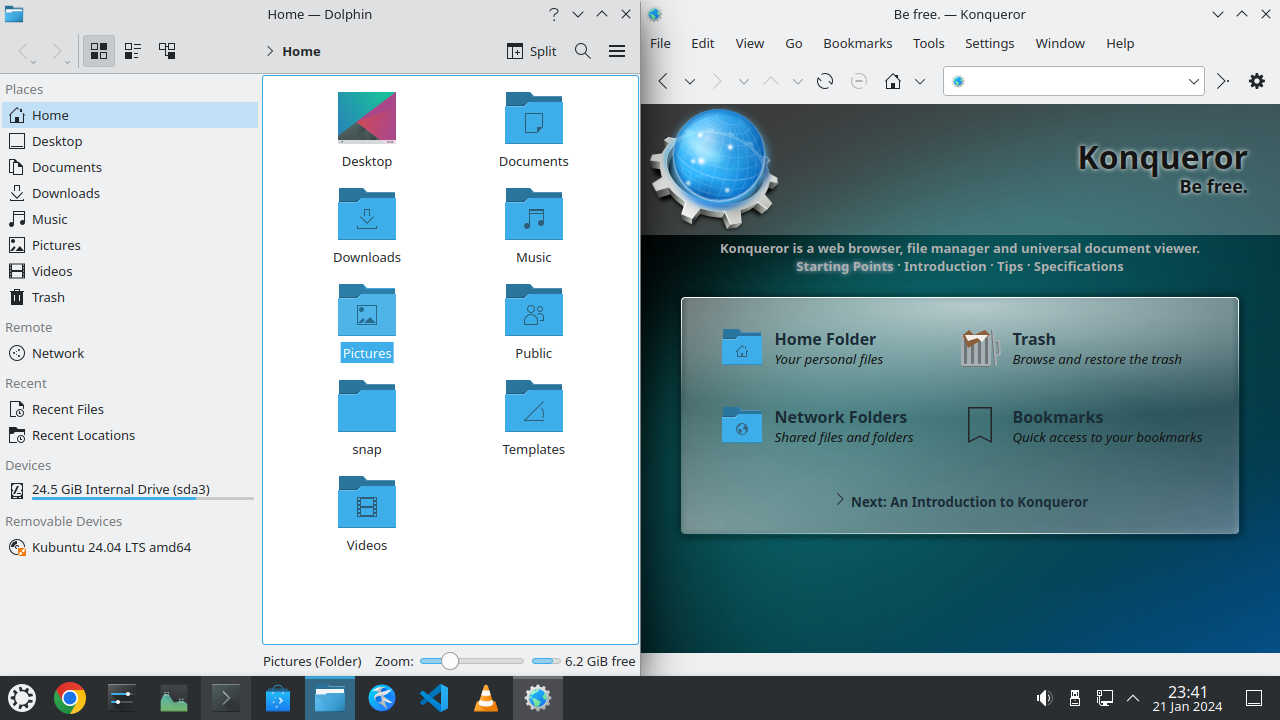
Task: Go back in Dolphin navigation
Action: [x=24, y=51]
